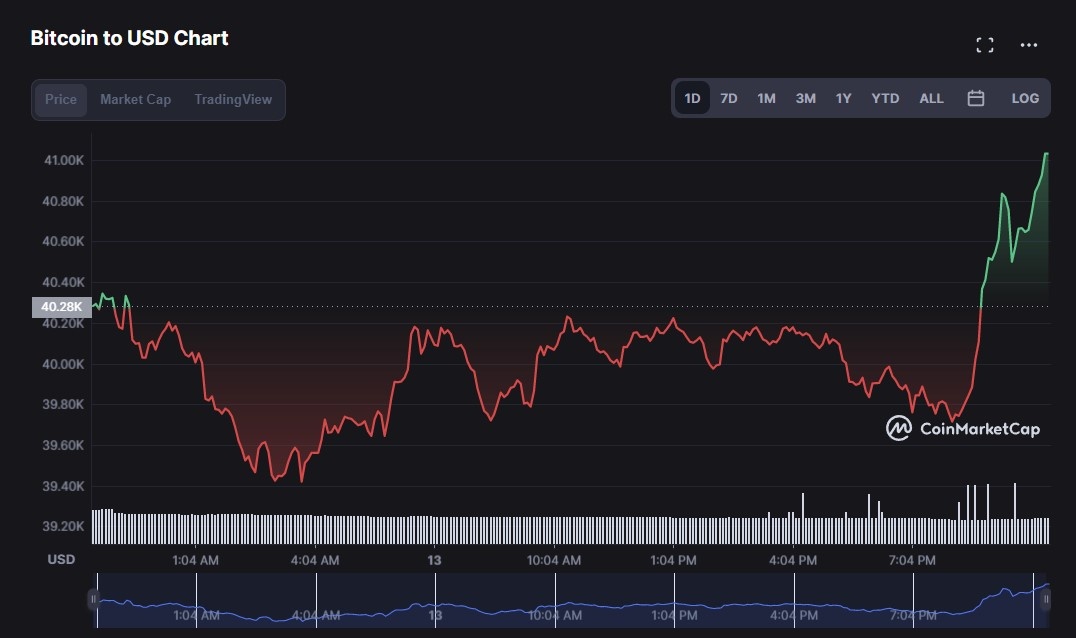This screenshot has height=638, width=1076.
Task: Click the Bitcoin to USD Chart title
Action: [x=129, y=38]
